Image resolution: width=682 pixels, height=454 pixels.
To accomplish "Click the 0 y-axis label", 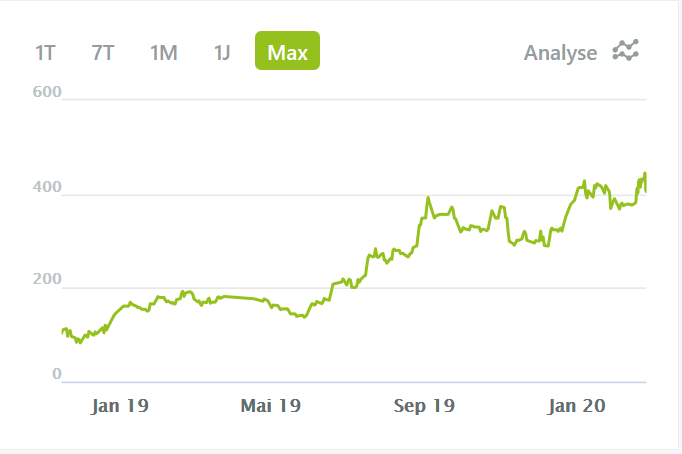I will tap(57, 374).
